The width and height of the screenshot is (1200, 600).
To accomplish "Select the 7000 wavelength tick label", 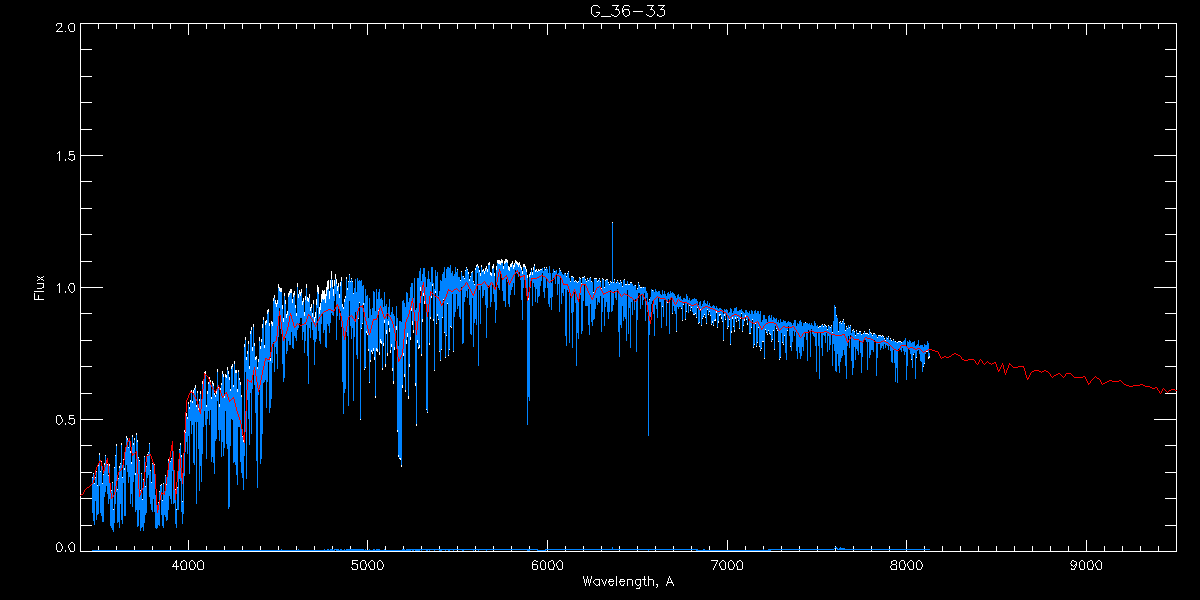I will [x=727, y=565].
